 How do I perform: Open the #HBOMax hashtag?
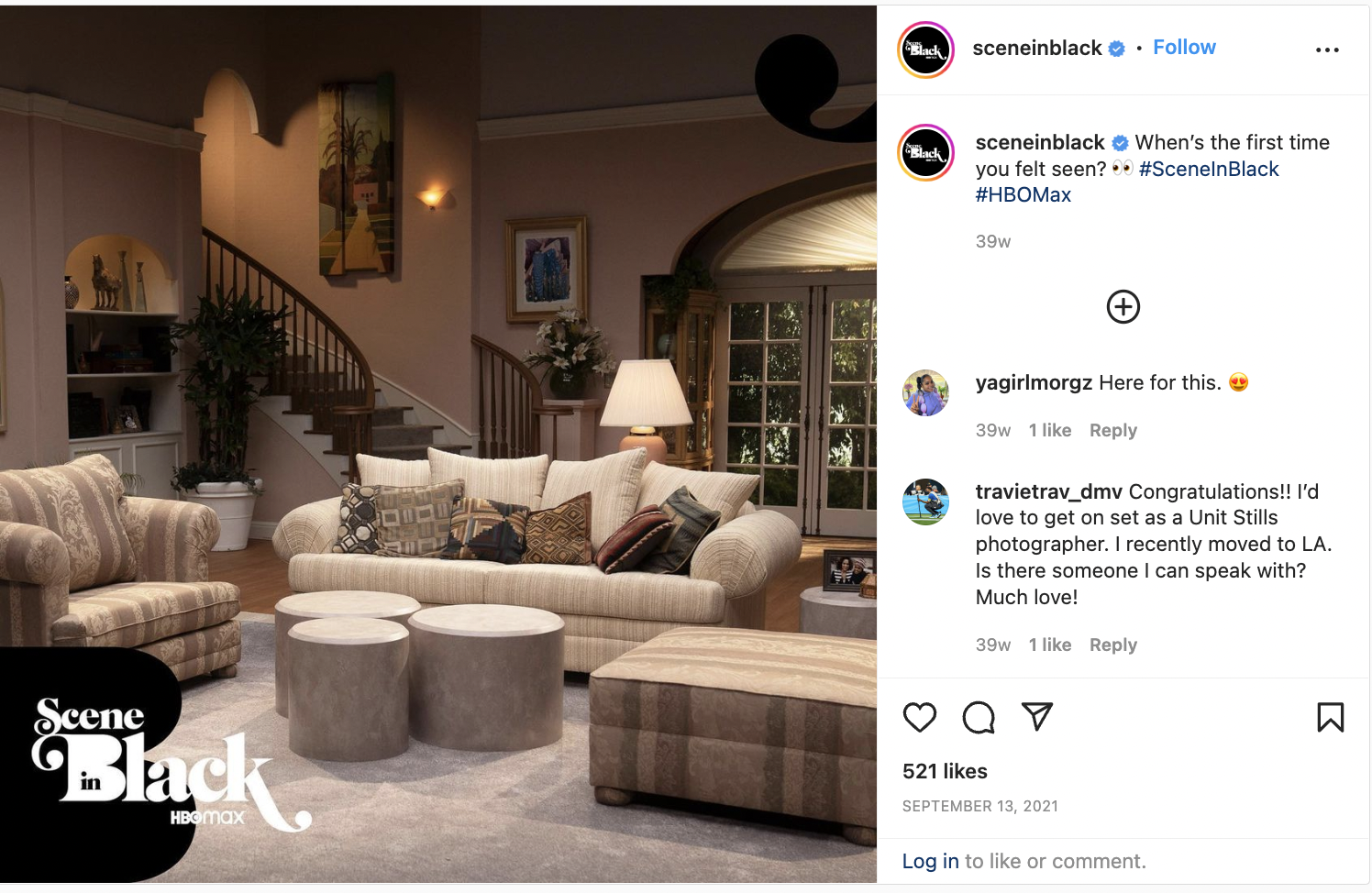tap(1023, 195)
